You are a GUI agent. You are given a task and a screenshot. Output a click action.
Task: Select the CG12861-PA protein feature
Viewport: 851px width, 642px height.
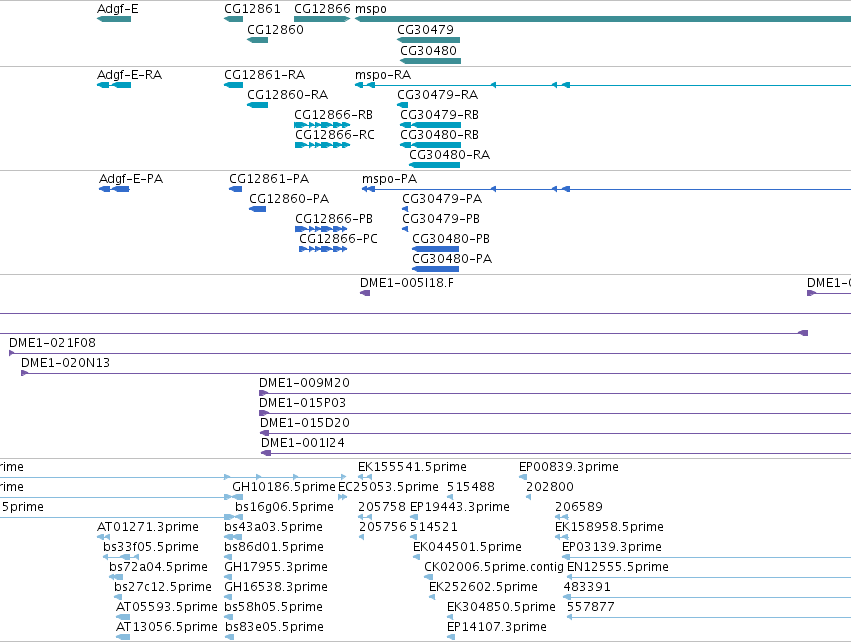pos(236,189)
